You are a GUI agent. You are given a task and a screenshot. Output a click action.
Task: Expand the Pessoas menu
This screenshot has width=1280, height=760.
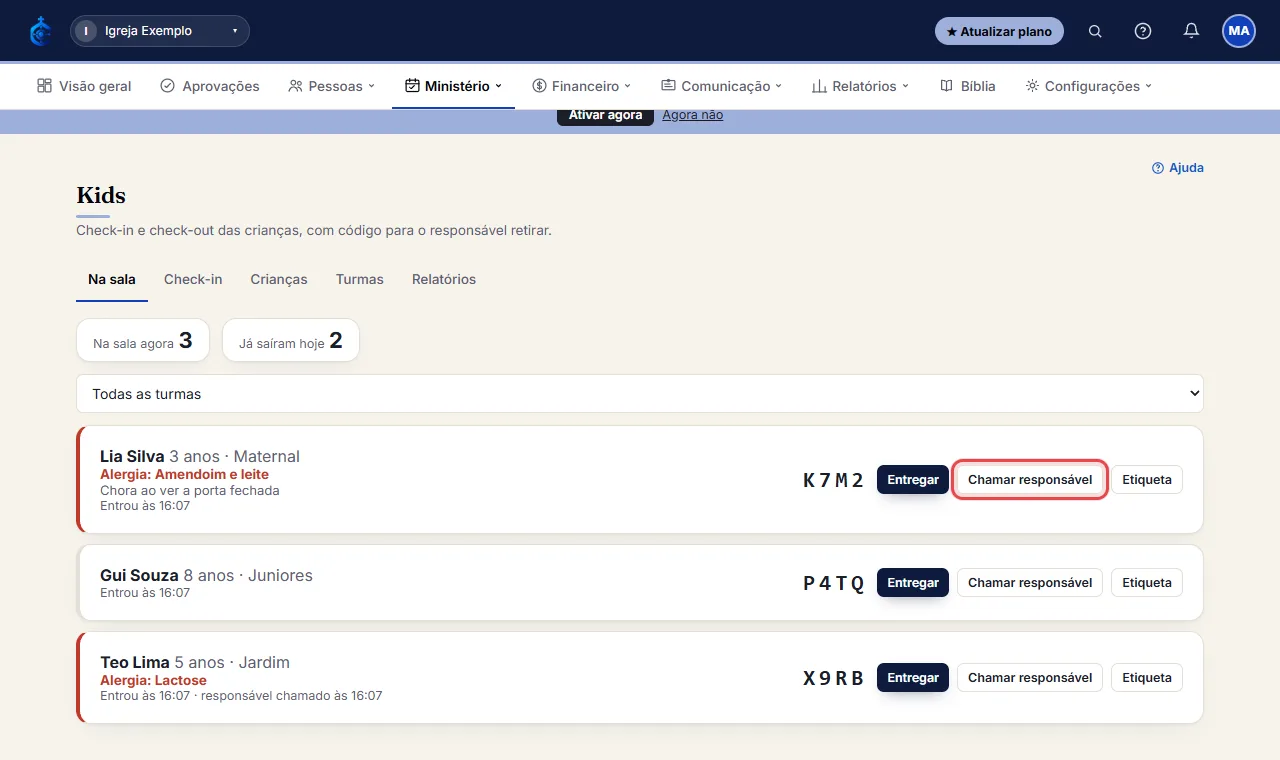coord(331,86)
